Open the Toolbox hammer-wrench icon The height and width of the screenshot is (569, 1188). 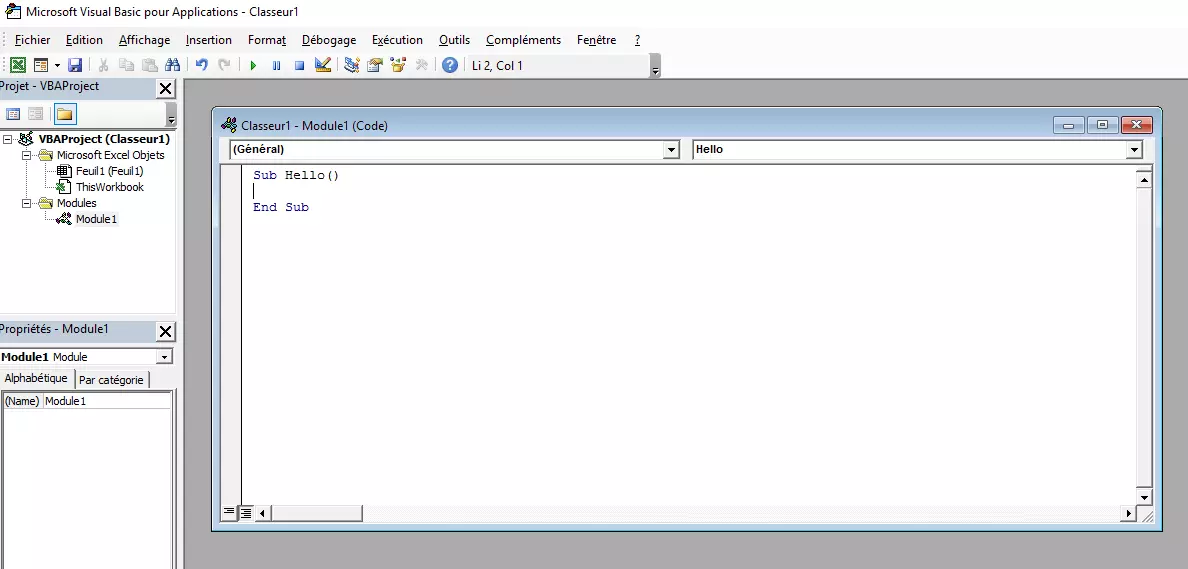pos(422,65)
